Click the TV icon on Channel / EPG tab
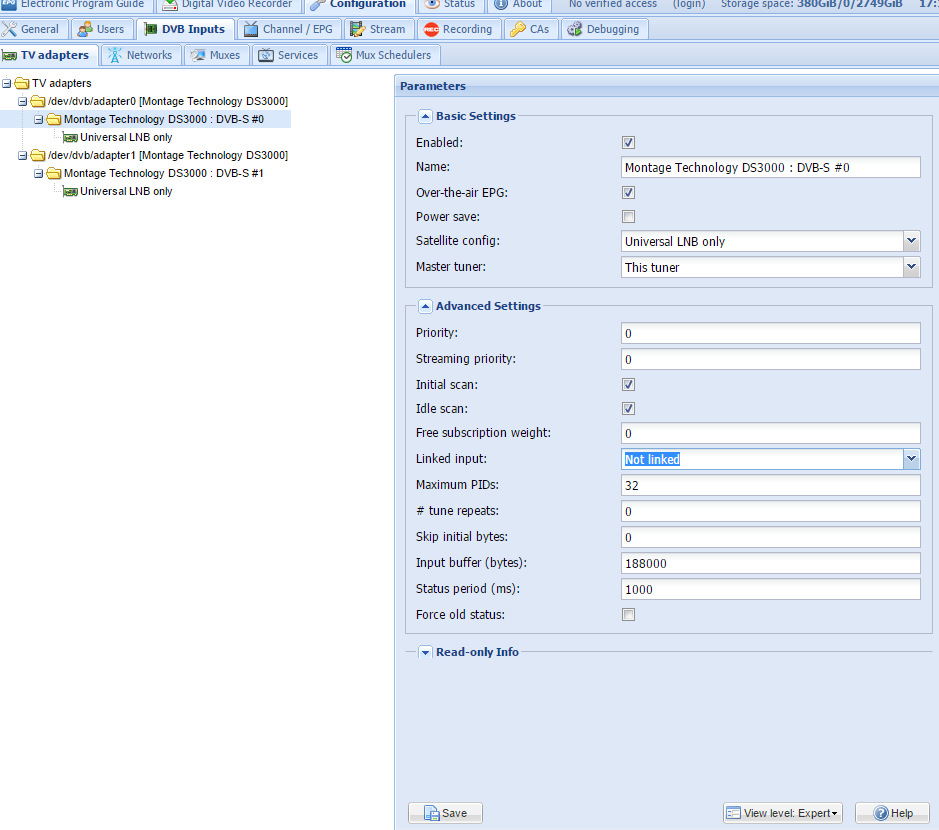The width and height of the screenshot is (939, 830). tap(251, 29)
